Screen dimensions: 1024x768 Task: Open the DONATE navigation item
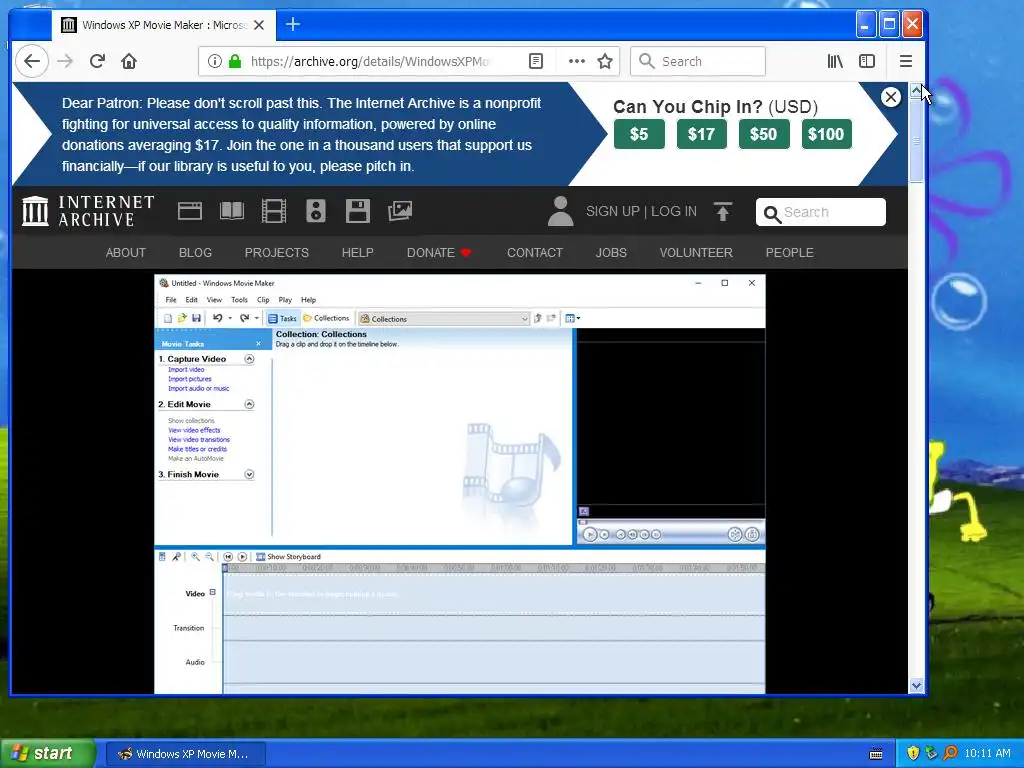click(x=438, y=253)
